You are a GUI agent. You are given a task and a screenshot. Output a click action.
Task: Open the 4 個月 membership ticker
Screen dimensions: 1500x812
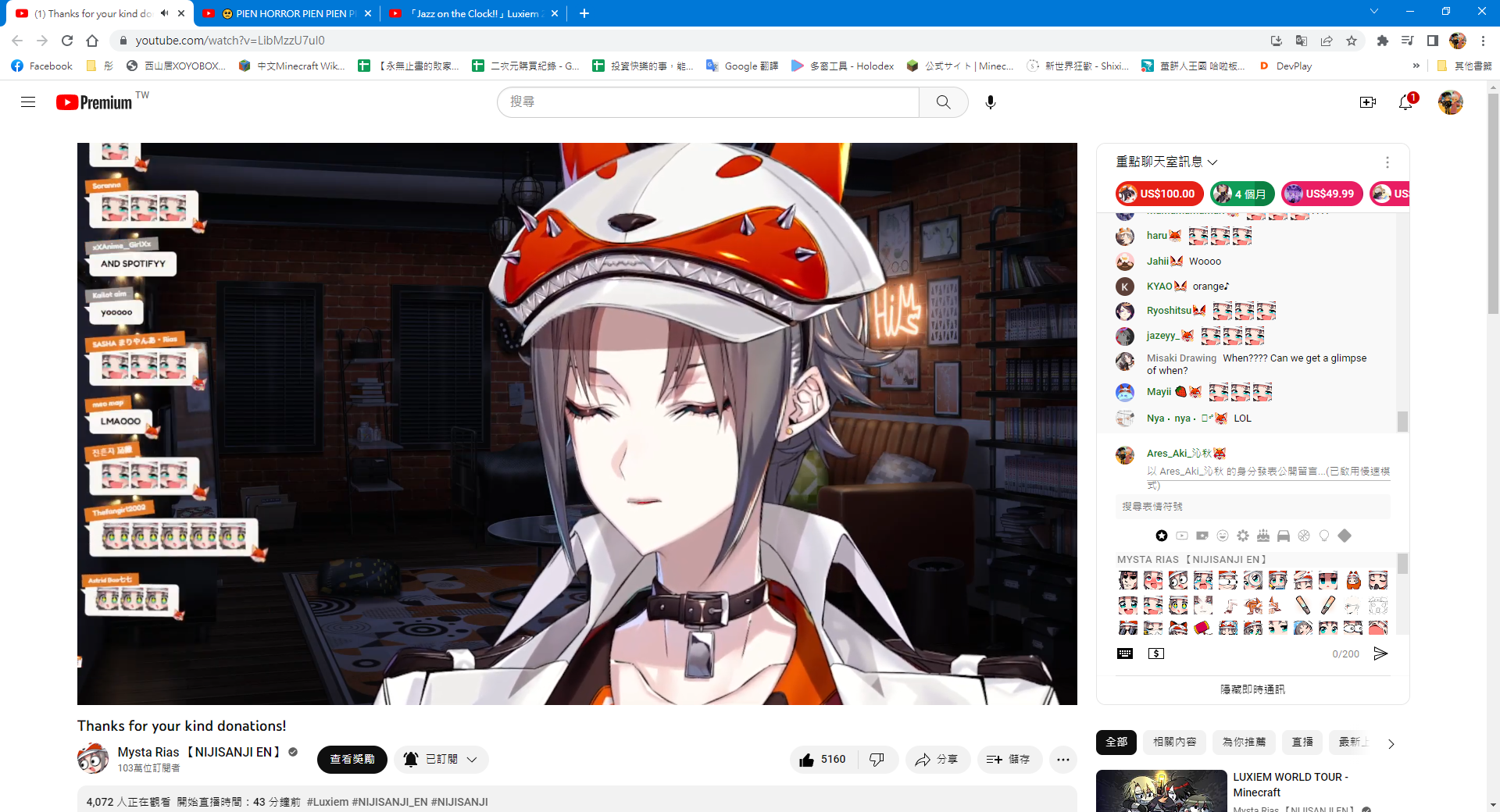[1242, 194]
